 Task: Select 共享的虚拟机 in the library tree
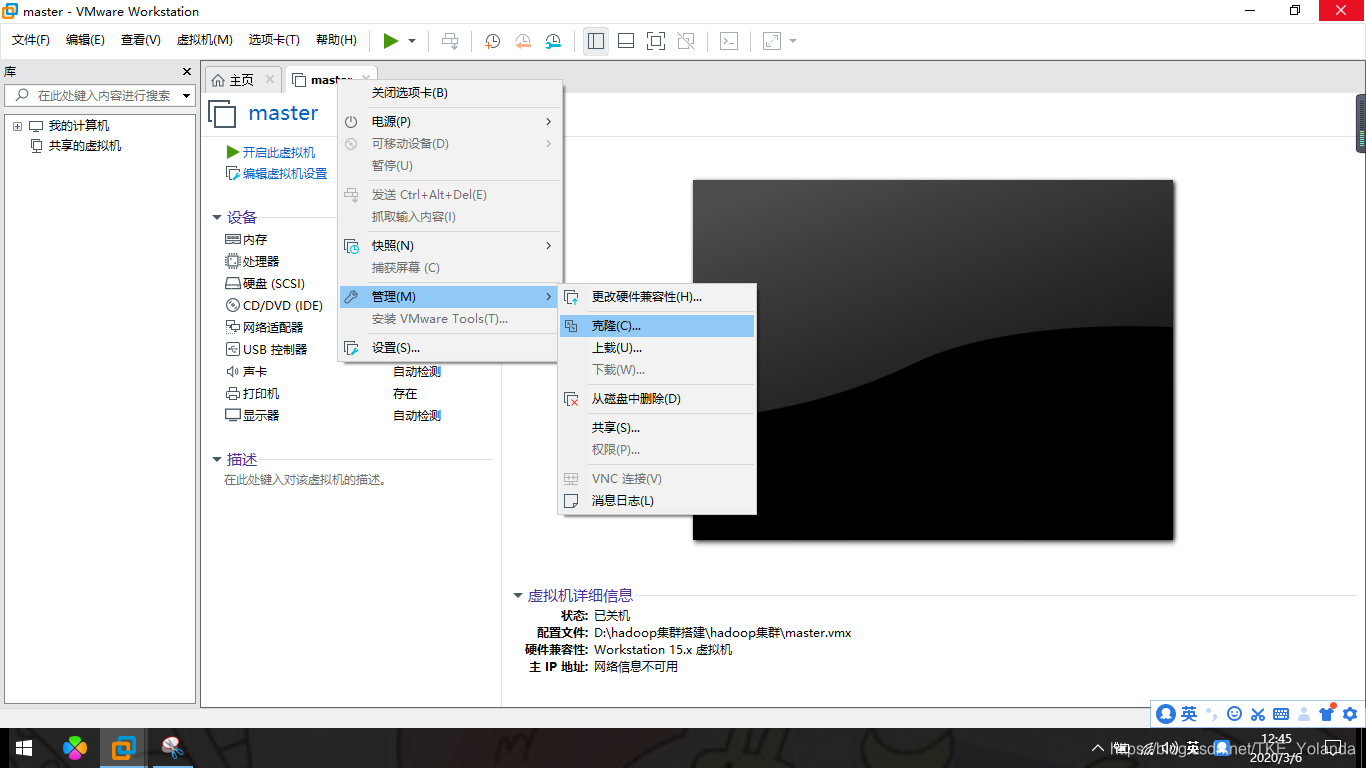click(x=85, y=146)
